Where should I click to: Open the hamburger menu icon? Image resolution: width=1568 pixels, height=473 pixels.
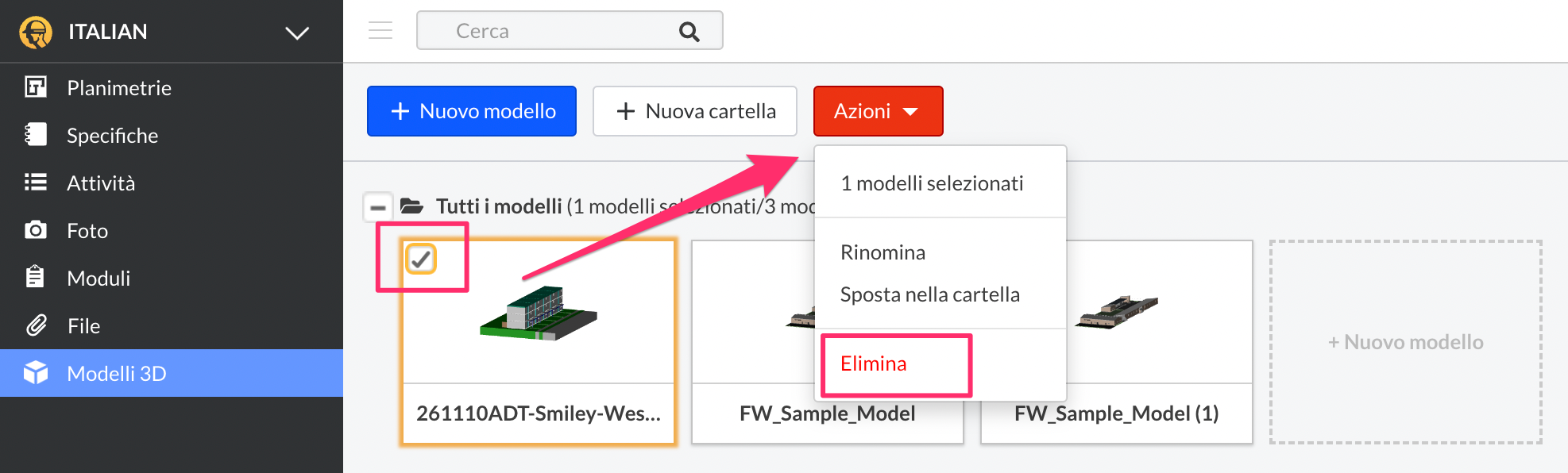(380, 30)
